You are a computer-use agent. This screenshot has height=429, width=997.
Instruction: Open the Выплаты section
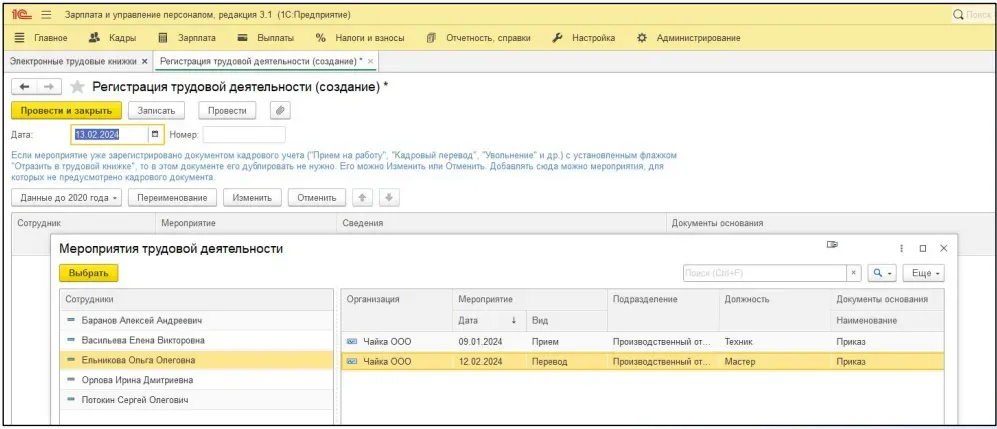click(265, 38)
